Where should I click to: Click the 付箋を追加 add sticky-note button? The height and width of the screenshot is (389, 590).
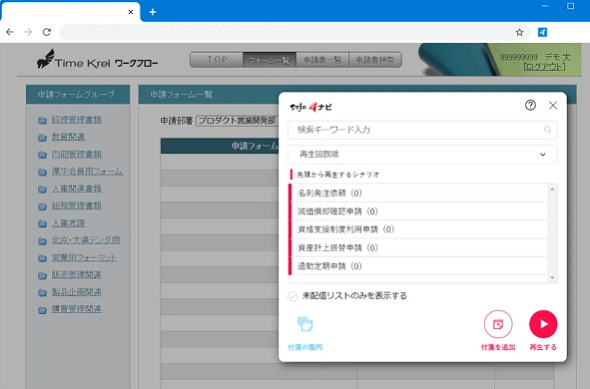(x=498, y=324)
